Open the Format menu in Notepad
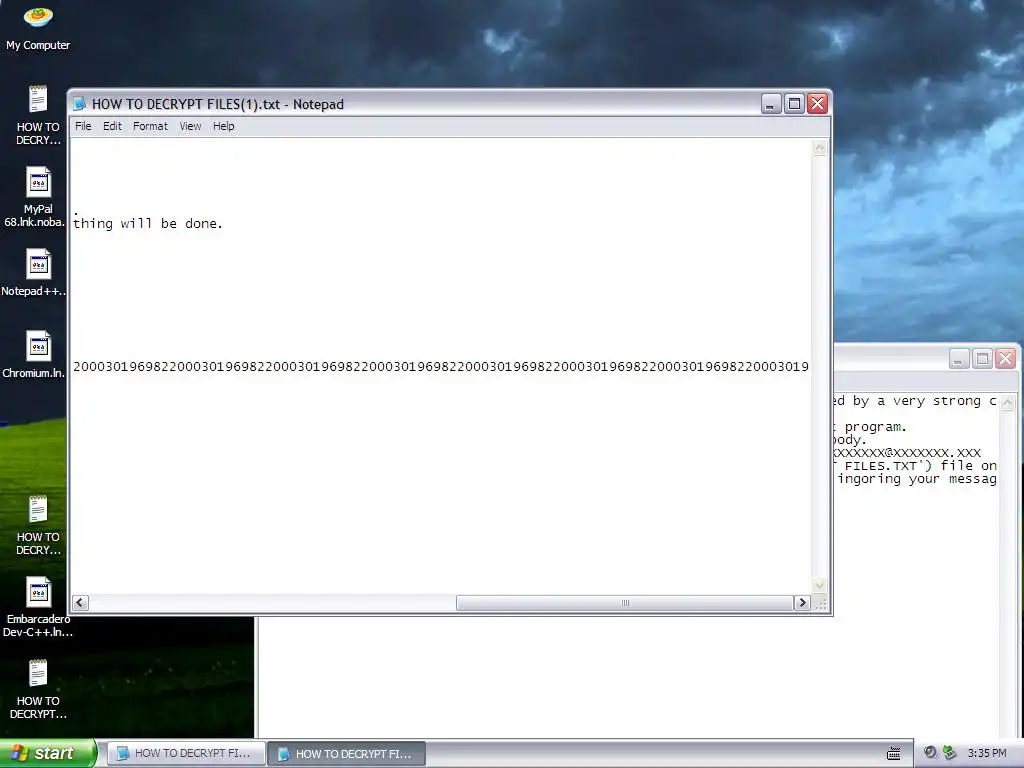The height and width of the screenshot is (768, 1024). [x=150, y=126]
